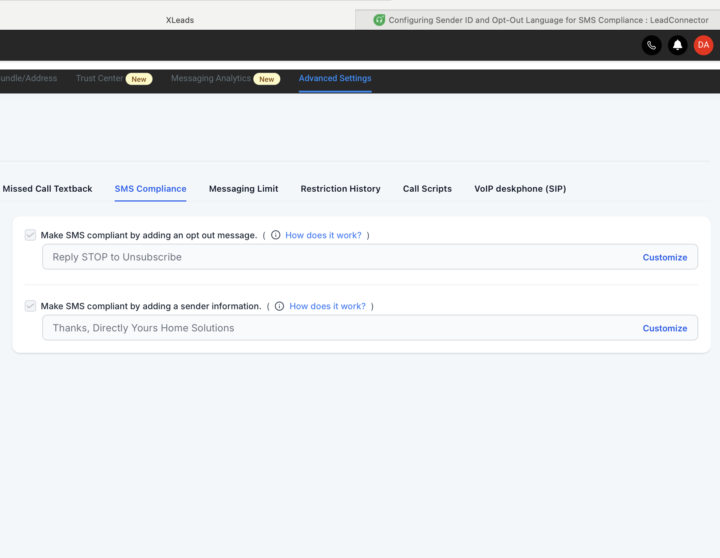Screen dimensions: 720x558
Task: Customize the sender information text
Action: click(x=664, y=328)
